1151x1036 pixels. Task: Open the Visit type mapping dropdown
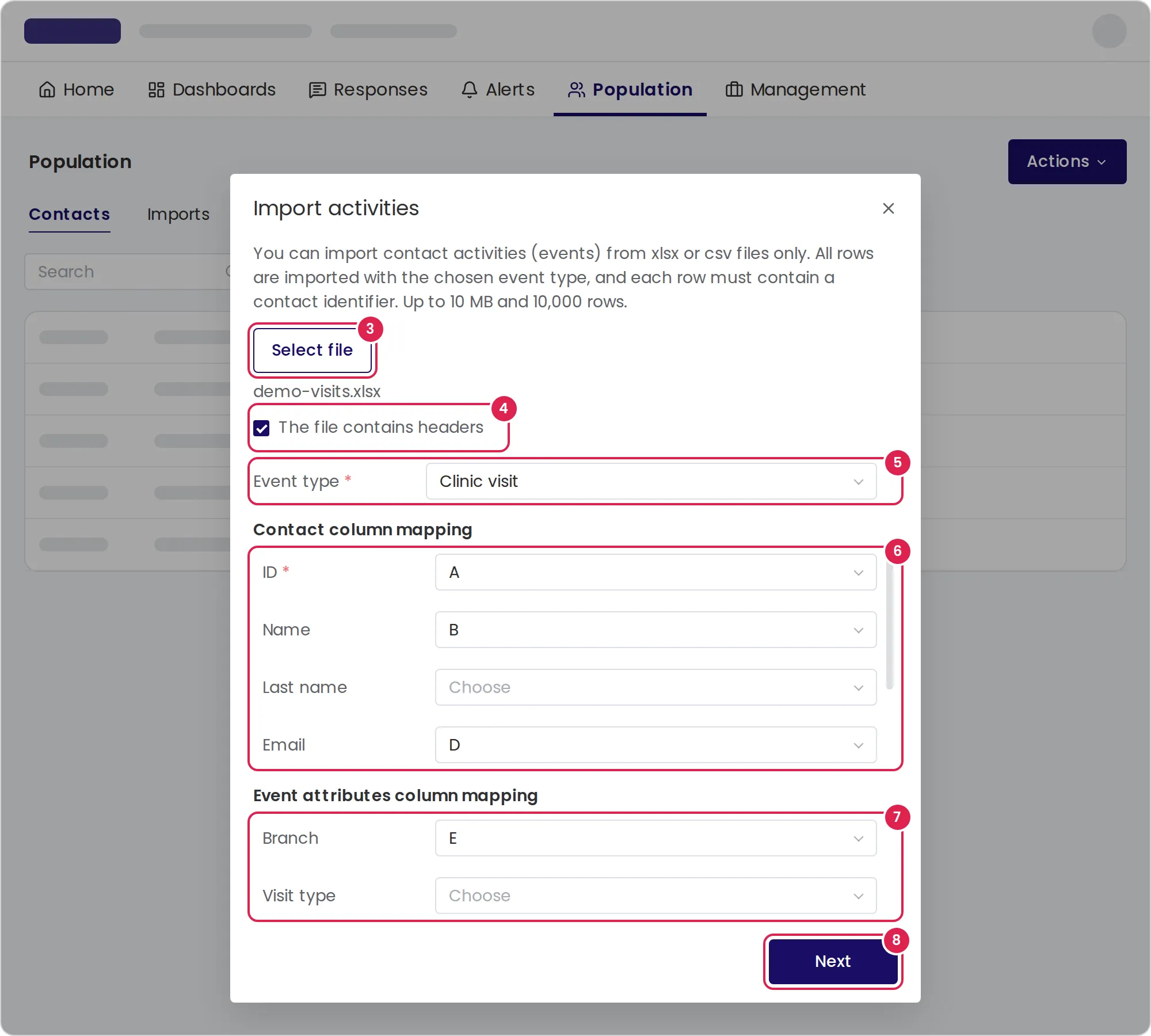pos(655,896)
